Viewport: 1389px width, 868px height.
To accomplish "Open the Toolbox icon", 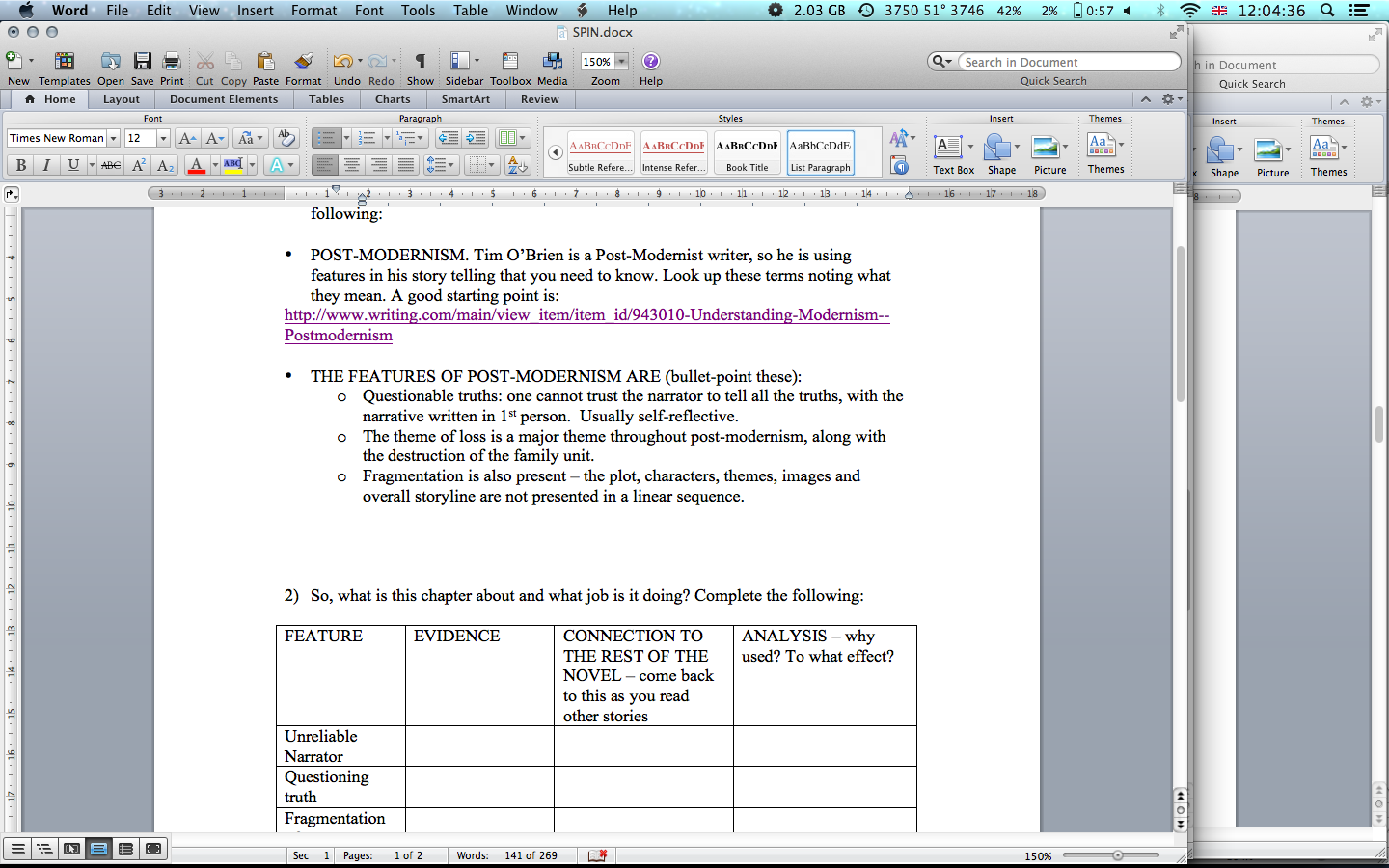I will (x=510, y=62).
